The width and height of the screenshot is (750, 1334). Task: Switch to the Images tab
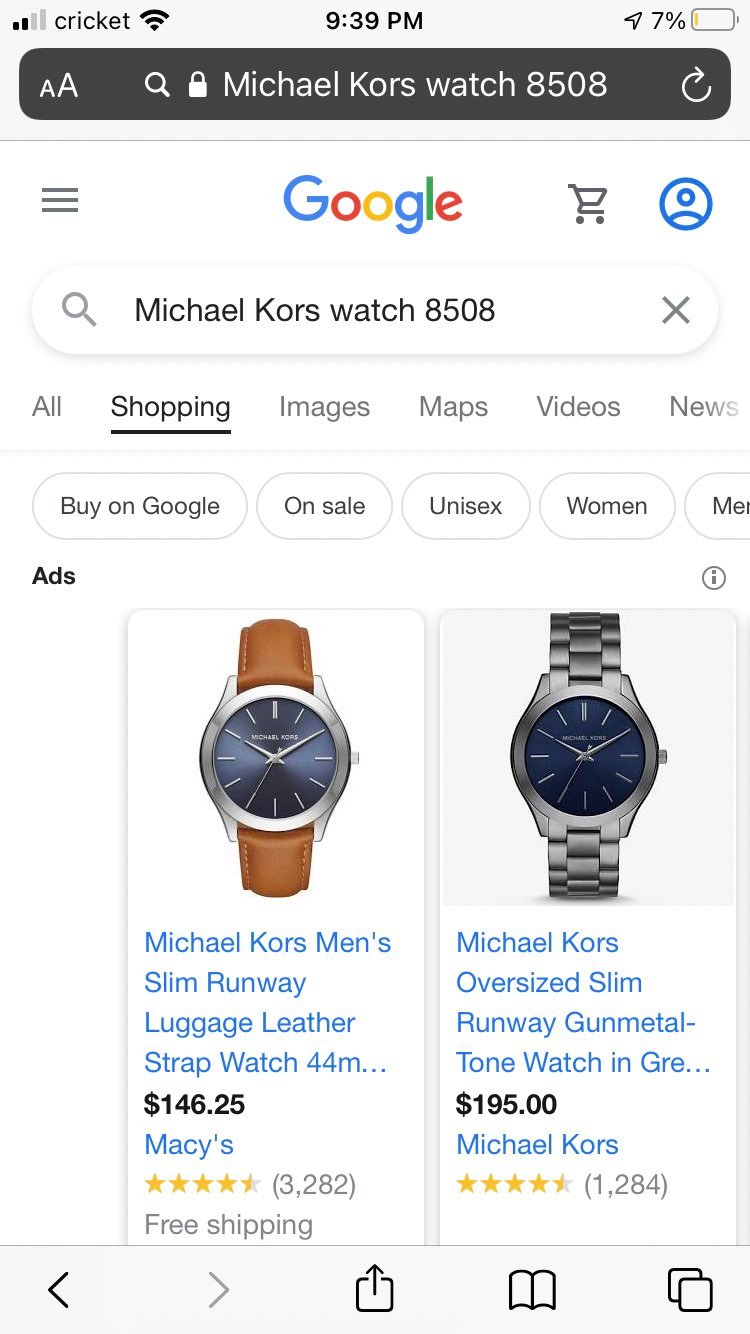point(324,407)
